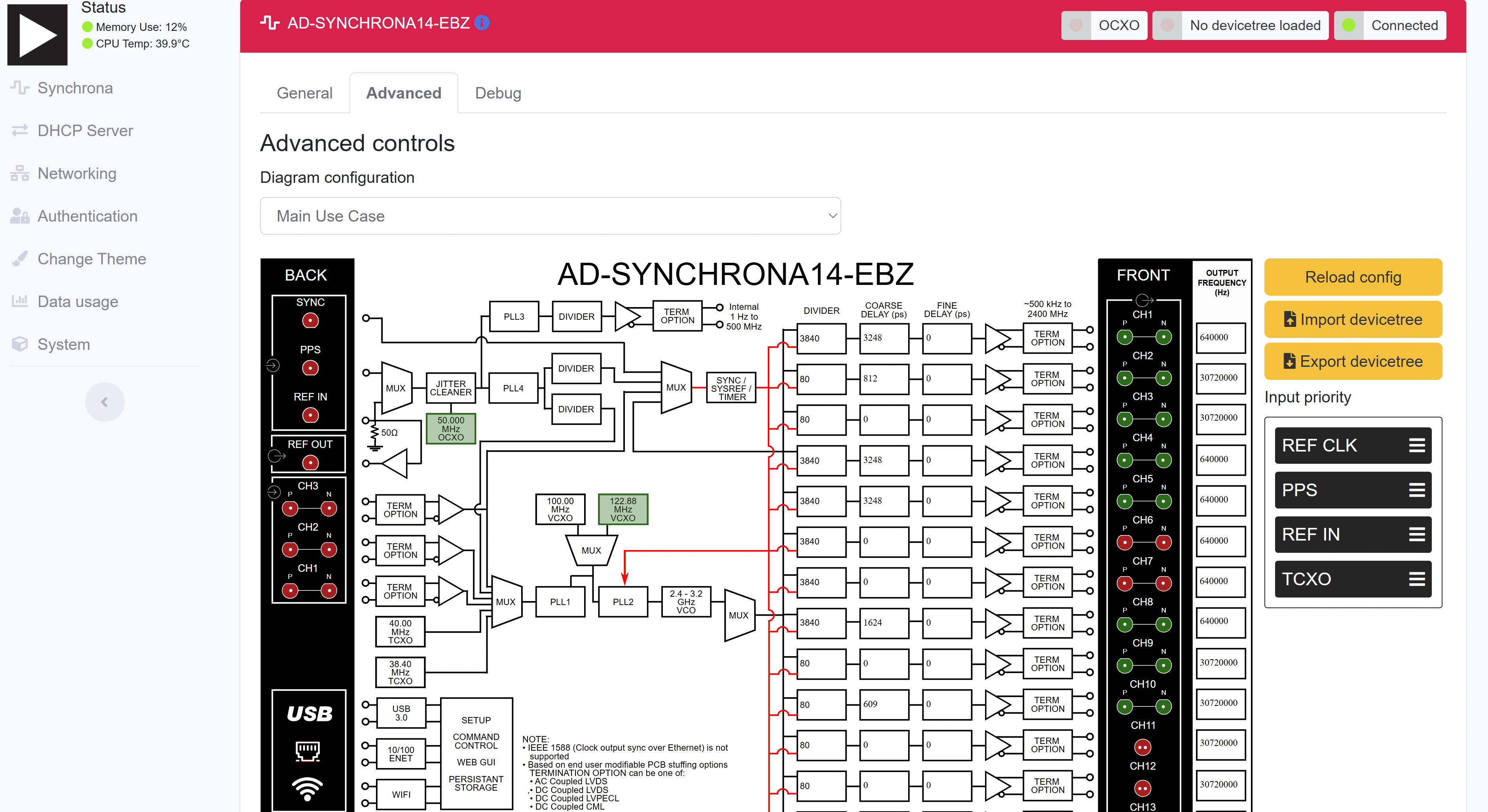Click the pulse icon in the header
The image size is (1488, 812).
click(x=269, y=23)
